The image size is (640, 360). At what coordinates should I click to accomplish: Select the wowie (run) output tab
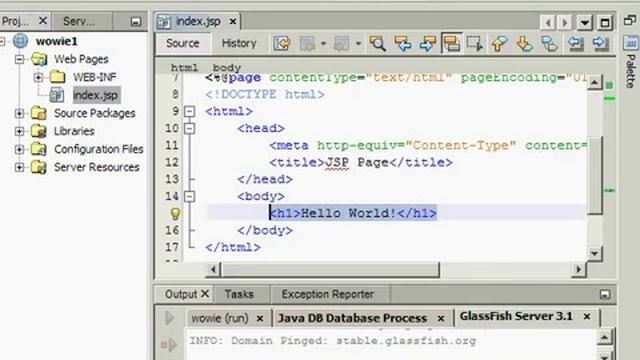point(220,318)
